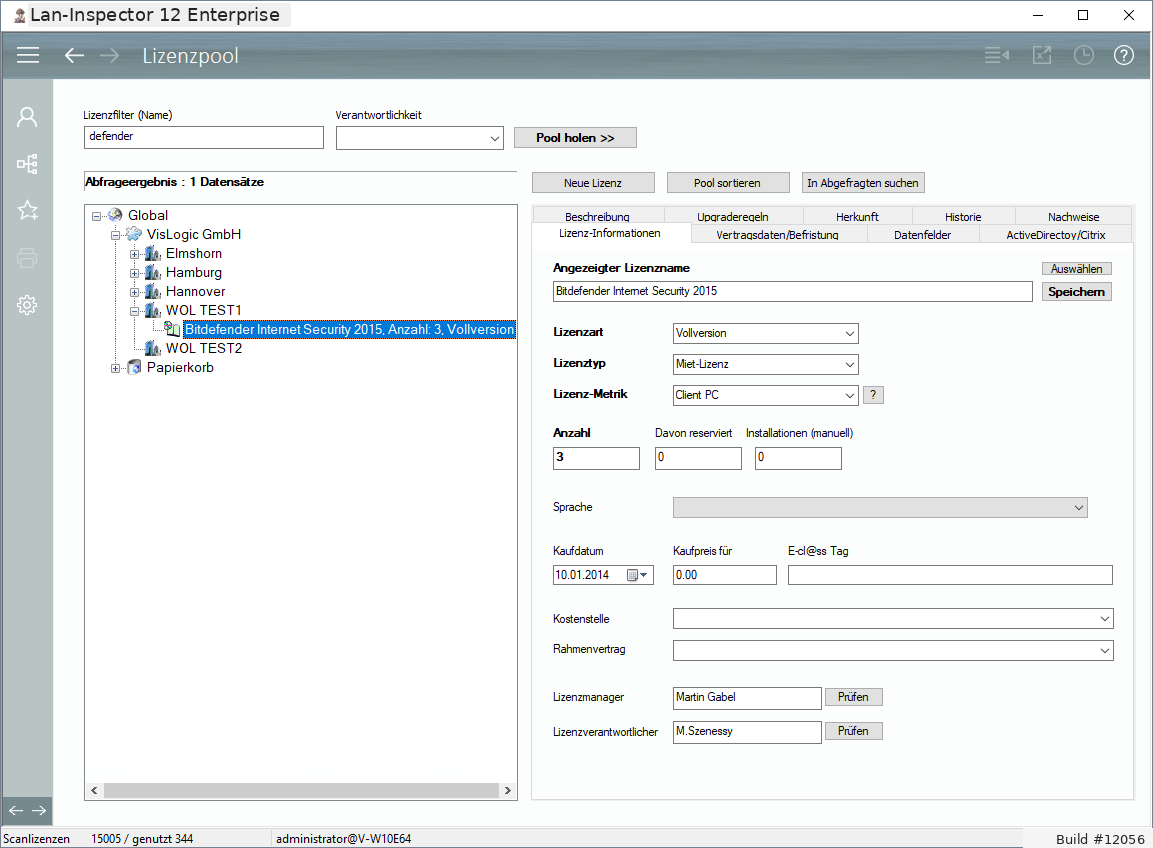Click Prüfen next to Lizenzverantwortlicher
The height and width of the screenshot is (848, 1153).
tap(853, 730)
